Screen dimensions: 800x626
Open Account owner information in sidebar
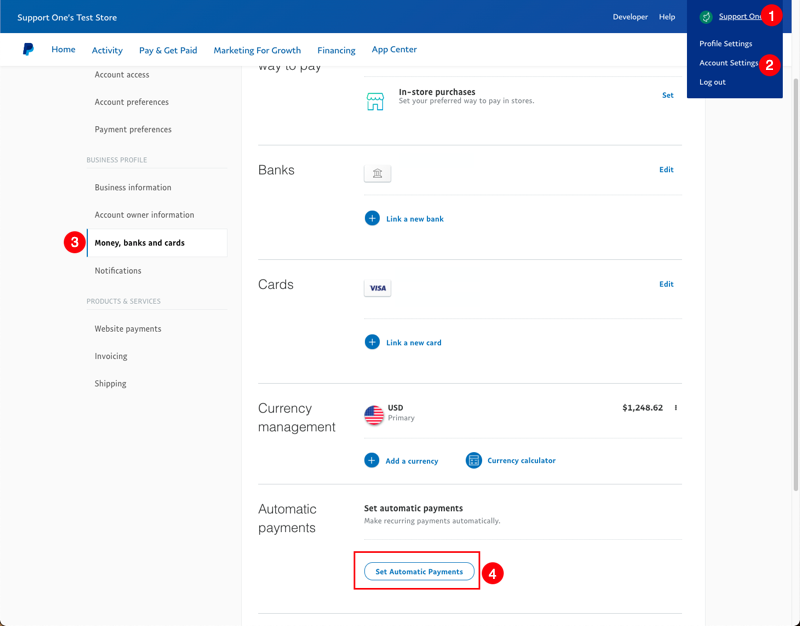(x=144, y=215)
